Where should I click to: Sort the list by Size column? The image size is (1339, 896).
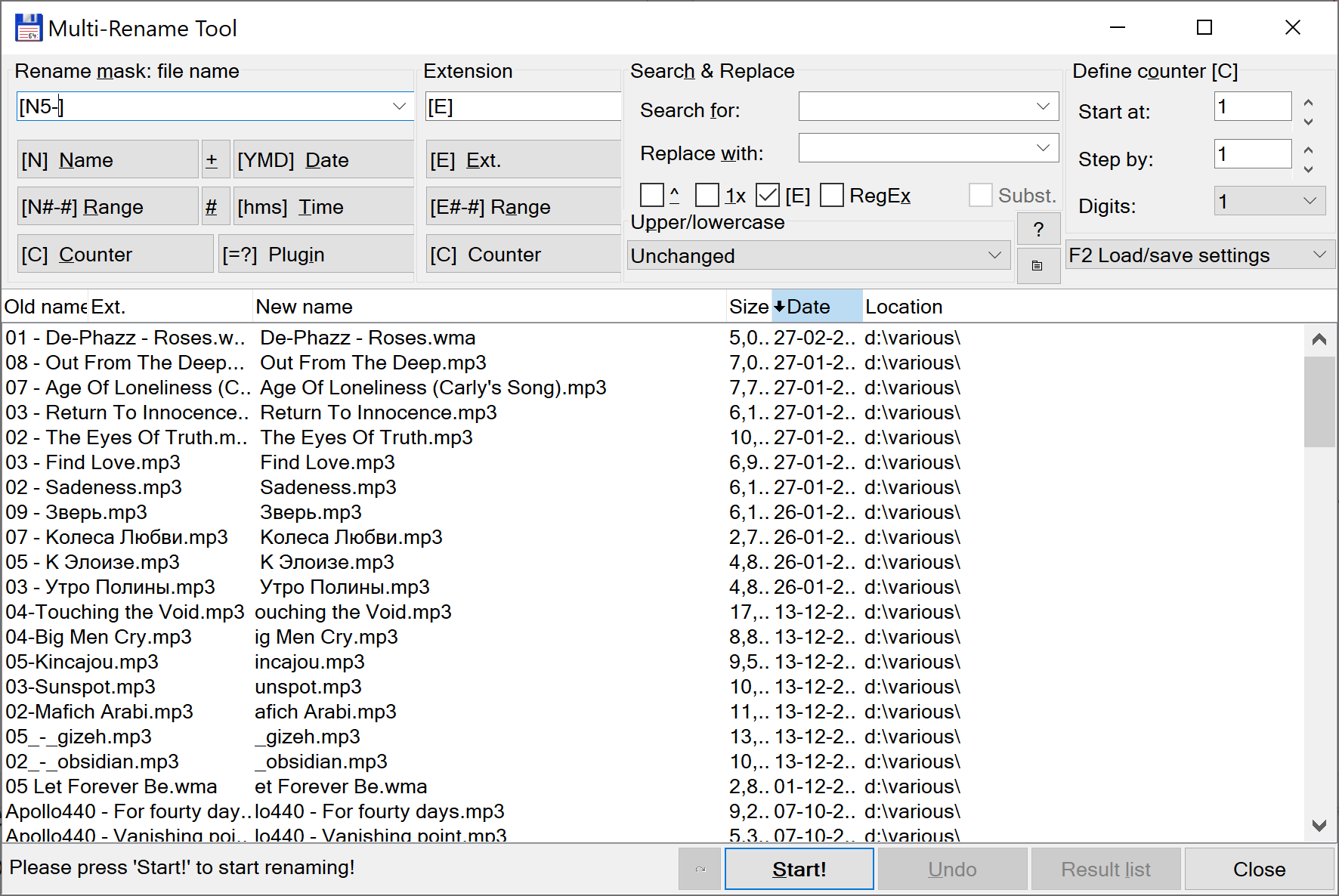[749, 306]
